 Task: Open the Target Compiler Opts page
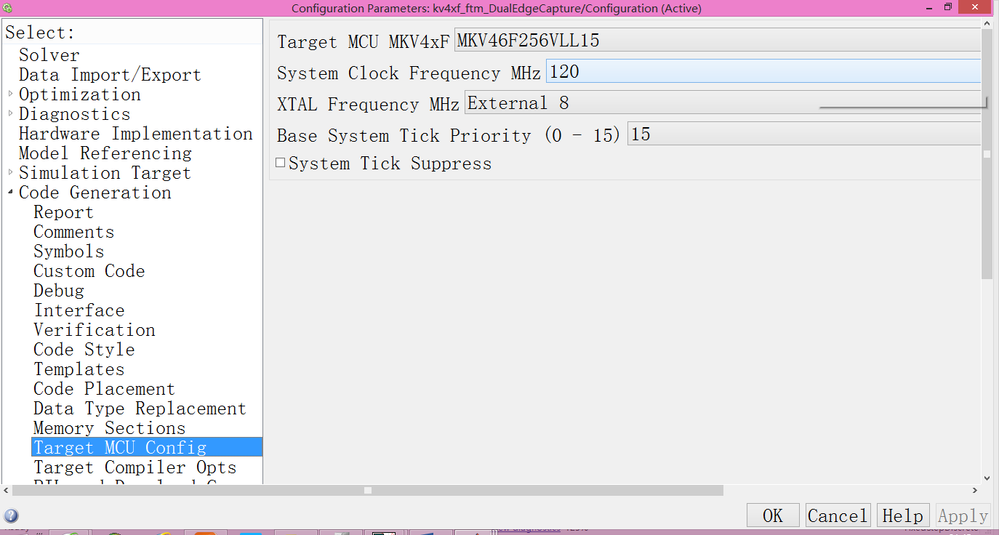point(135,467)
